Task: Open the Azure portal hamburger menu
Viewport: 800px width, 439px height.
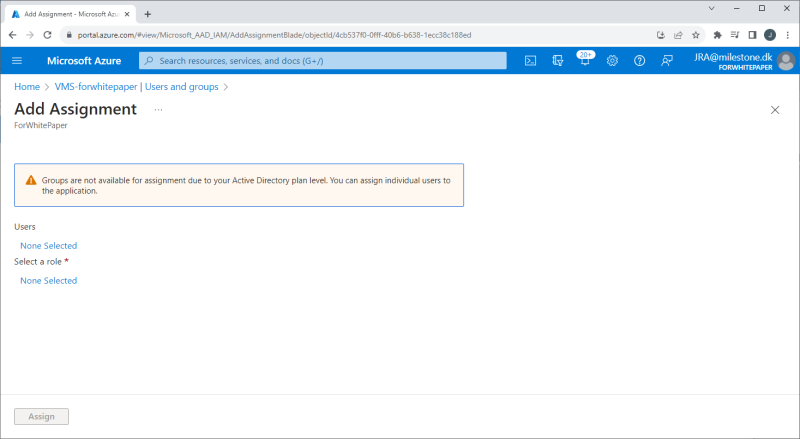Action: [x=17, y=61]
